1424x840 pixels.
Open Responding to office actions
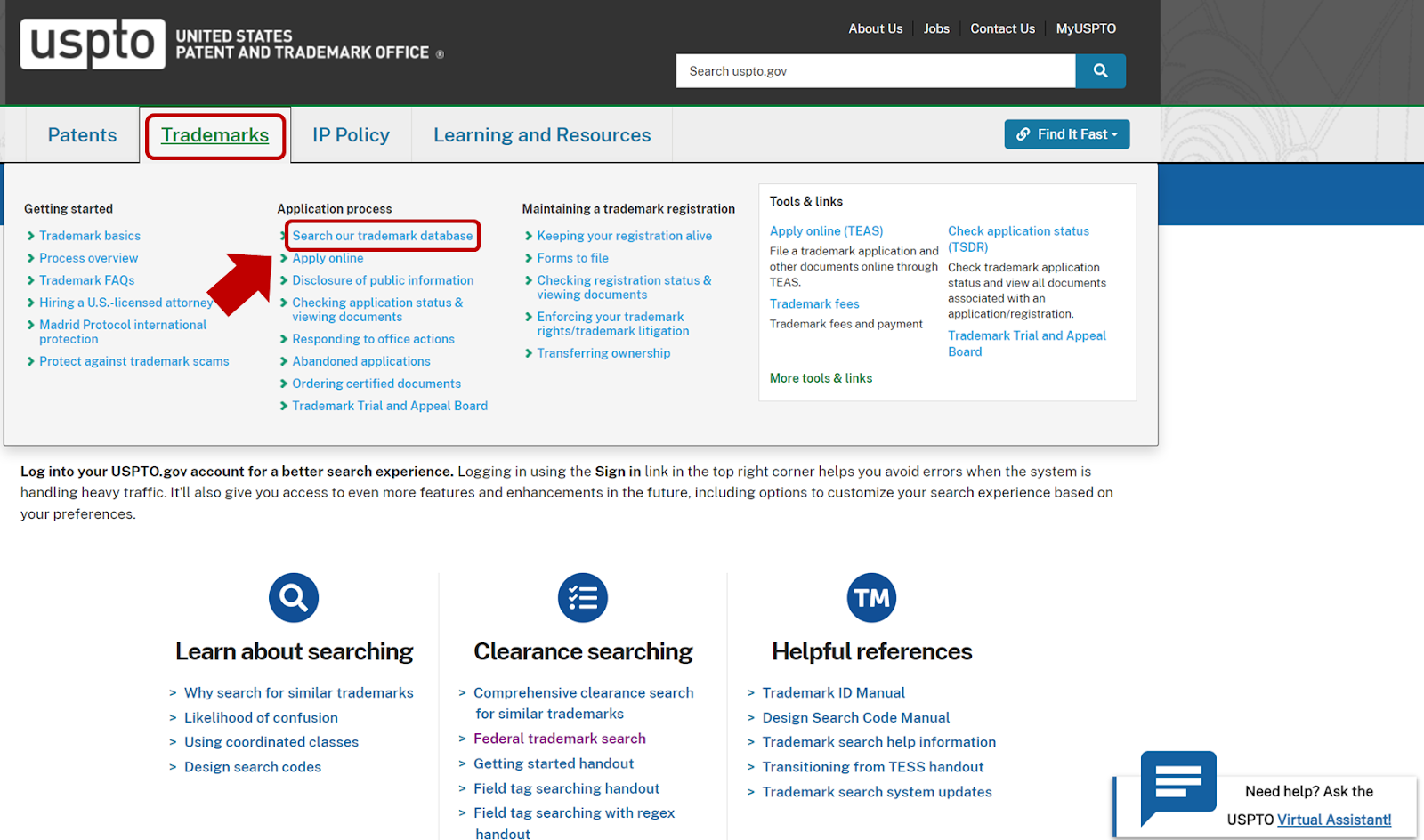pyautogui.click(x=373, y=339)
